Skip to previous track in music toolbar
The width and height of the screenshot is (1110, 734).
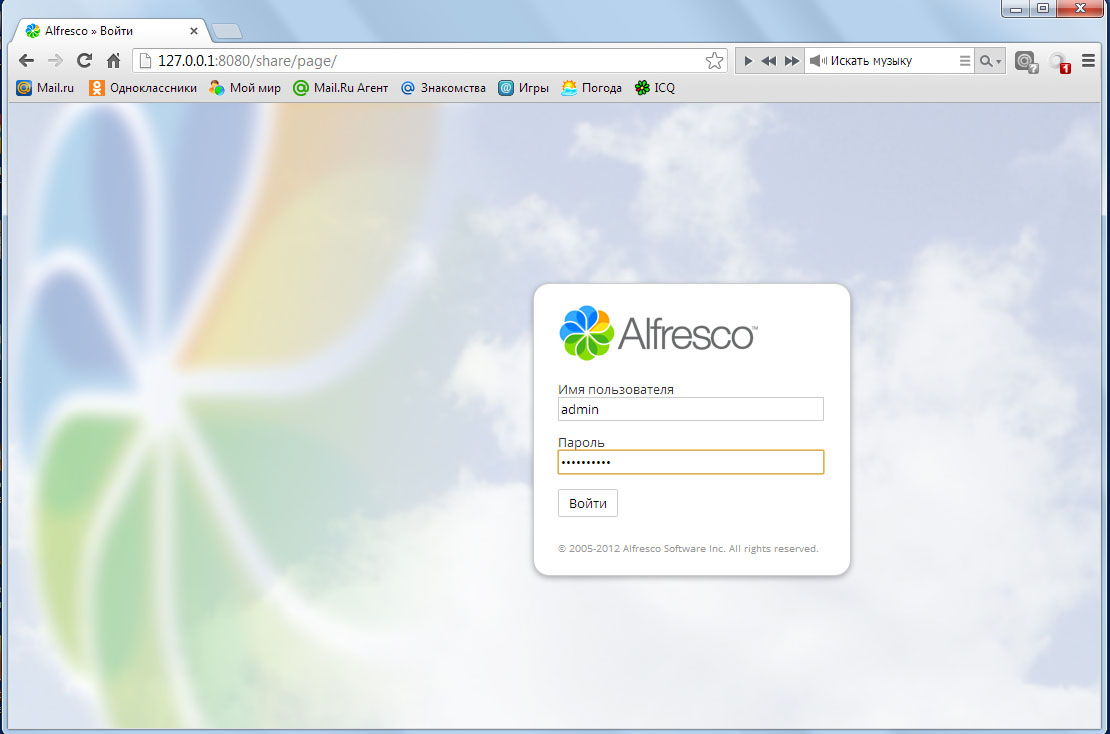769,61
